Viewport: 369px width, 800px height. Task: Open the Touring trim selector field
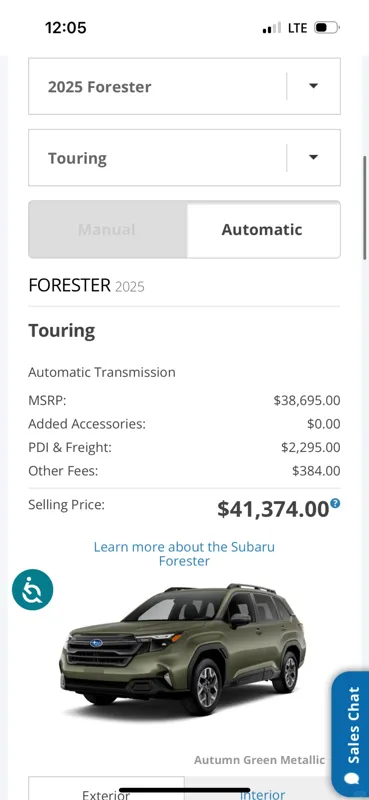pos(184,158)
